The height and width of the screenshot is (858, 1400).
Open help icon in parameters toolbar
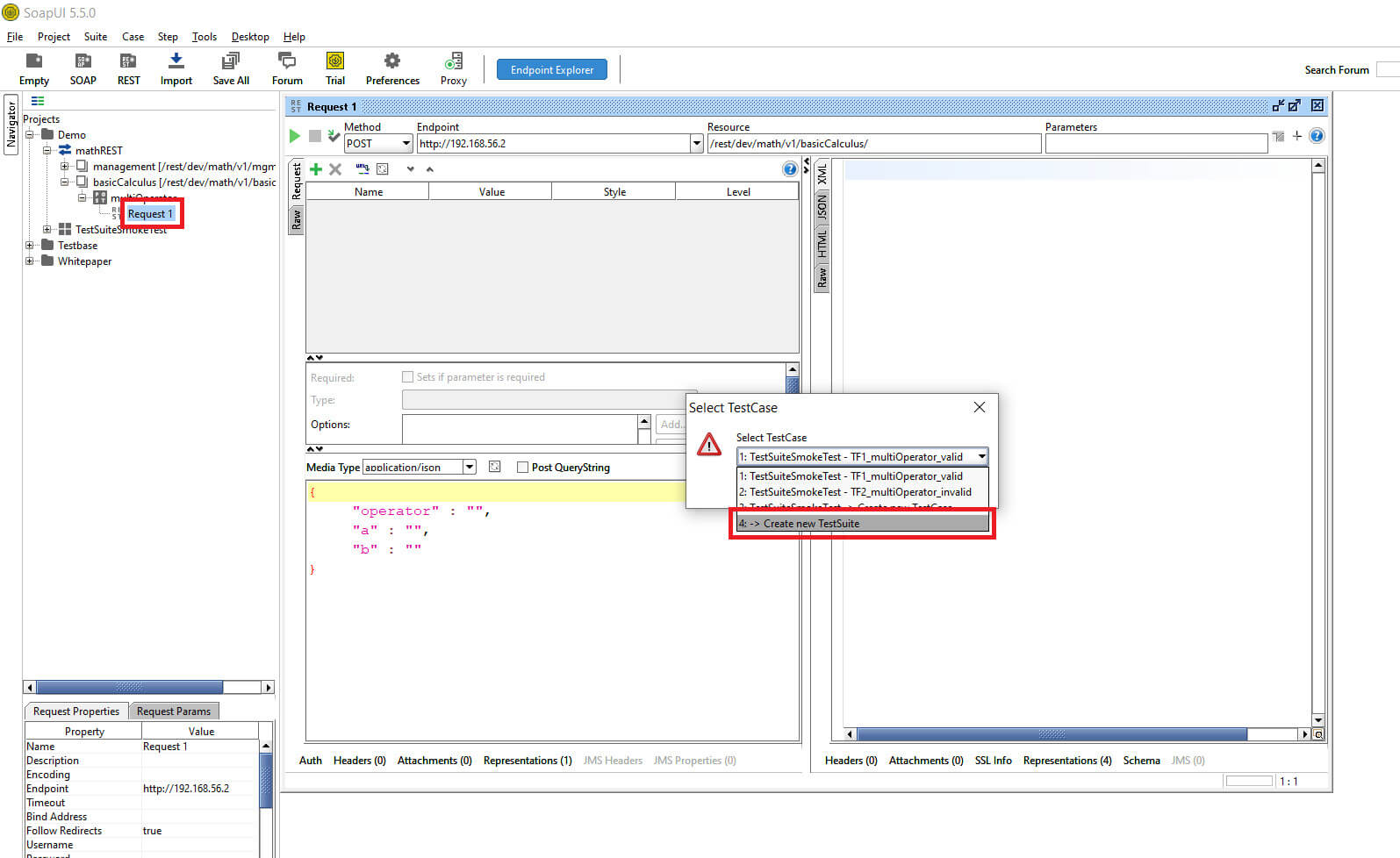point(790,169)
